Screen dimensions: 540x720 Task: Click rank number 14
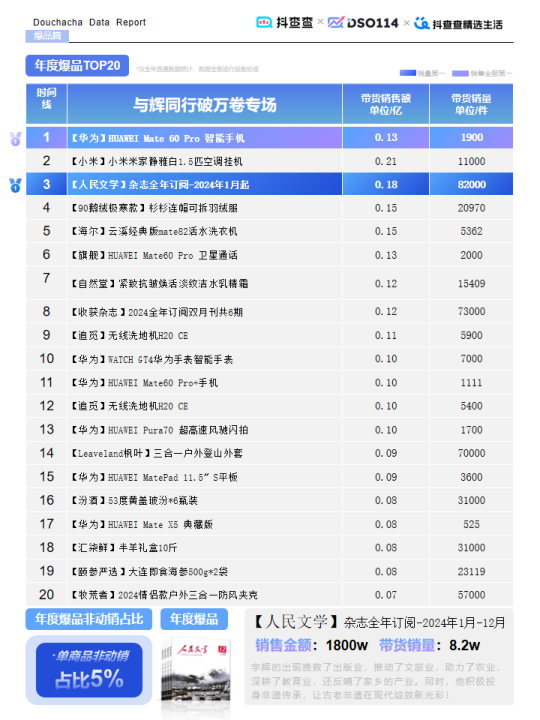[x=46, y=453]
